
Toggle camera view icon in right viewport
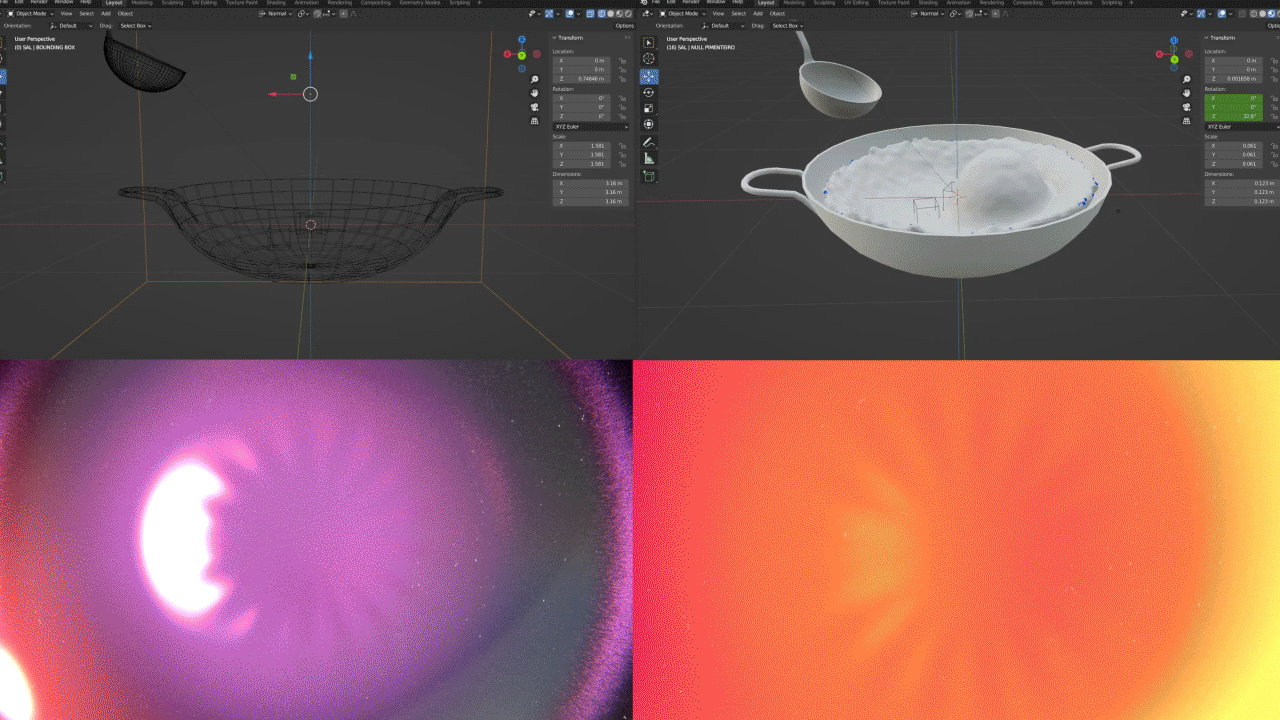click(1187, 107)
